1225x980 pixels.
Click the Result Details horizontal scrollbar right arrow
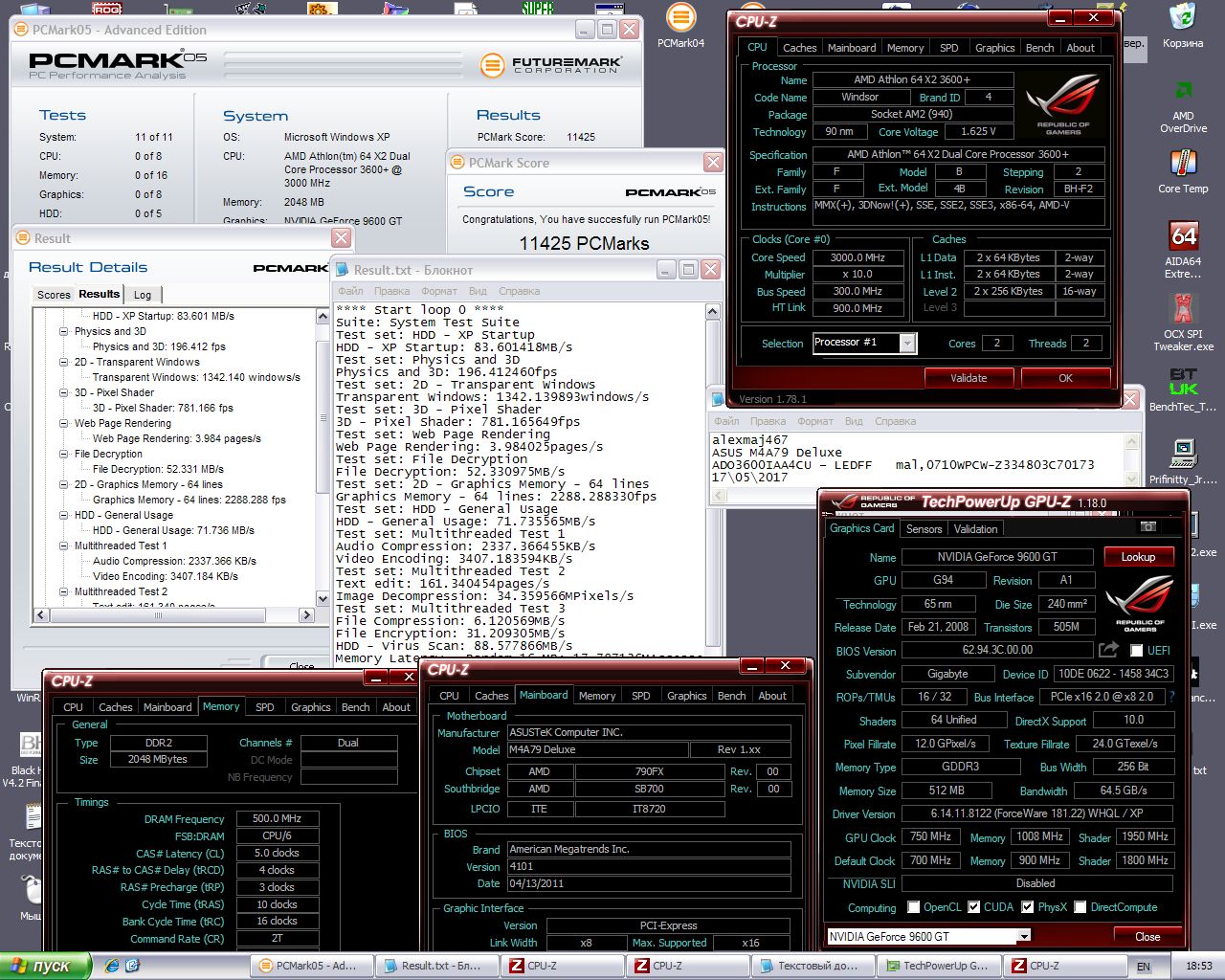(x=308, y=614)
